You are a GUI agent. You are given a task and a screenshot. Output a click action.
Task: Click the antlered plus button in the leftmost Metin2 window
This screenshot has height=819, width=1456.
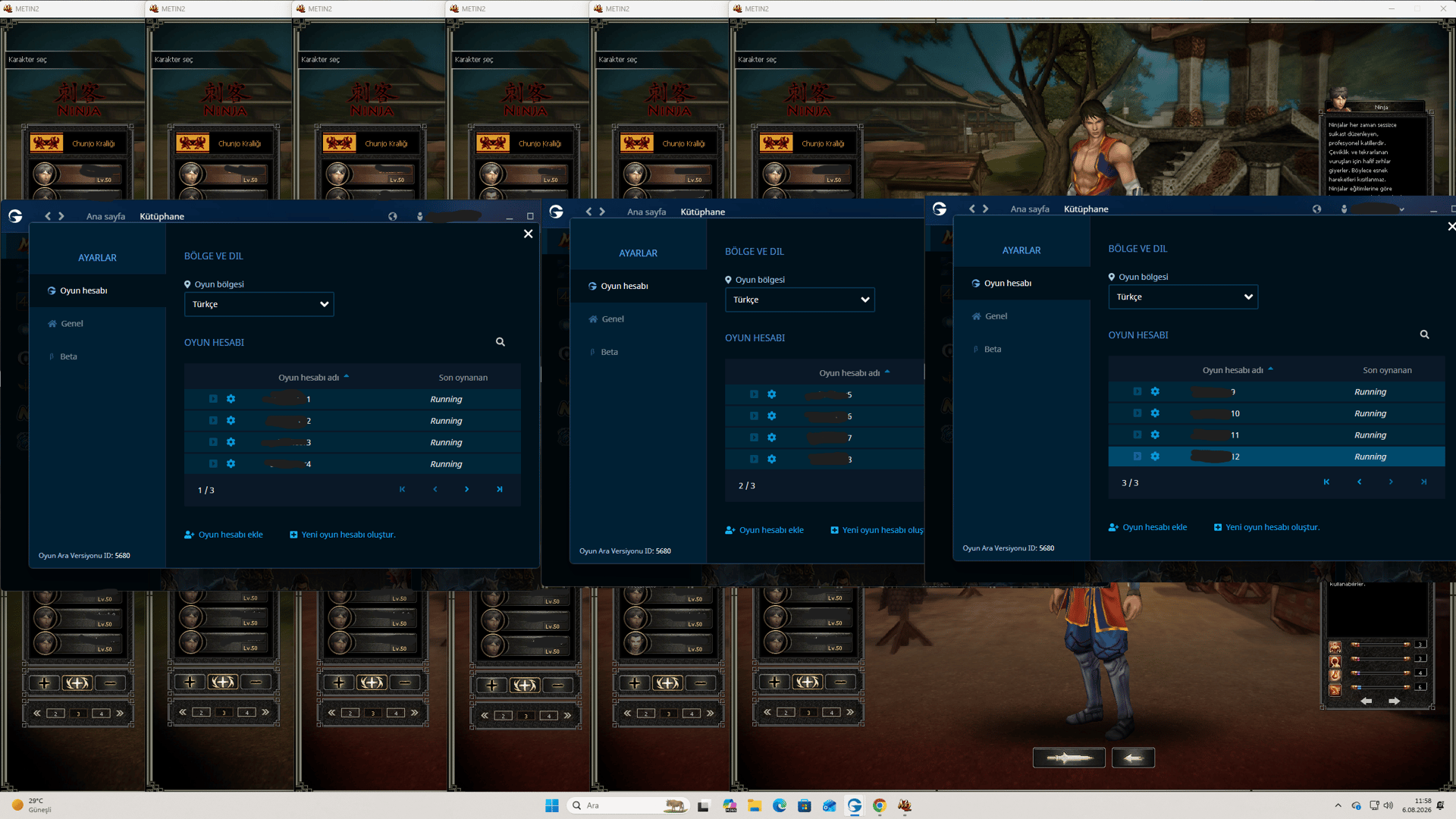click(77, 683)
